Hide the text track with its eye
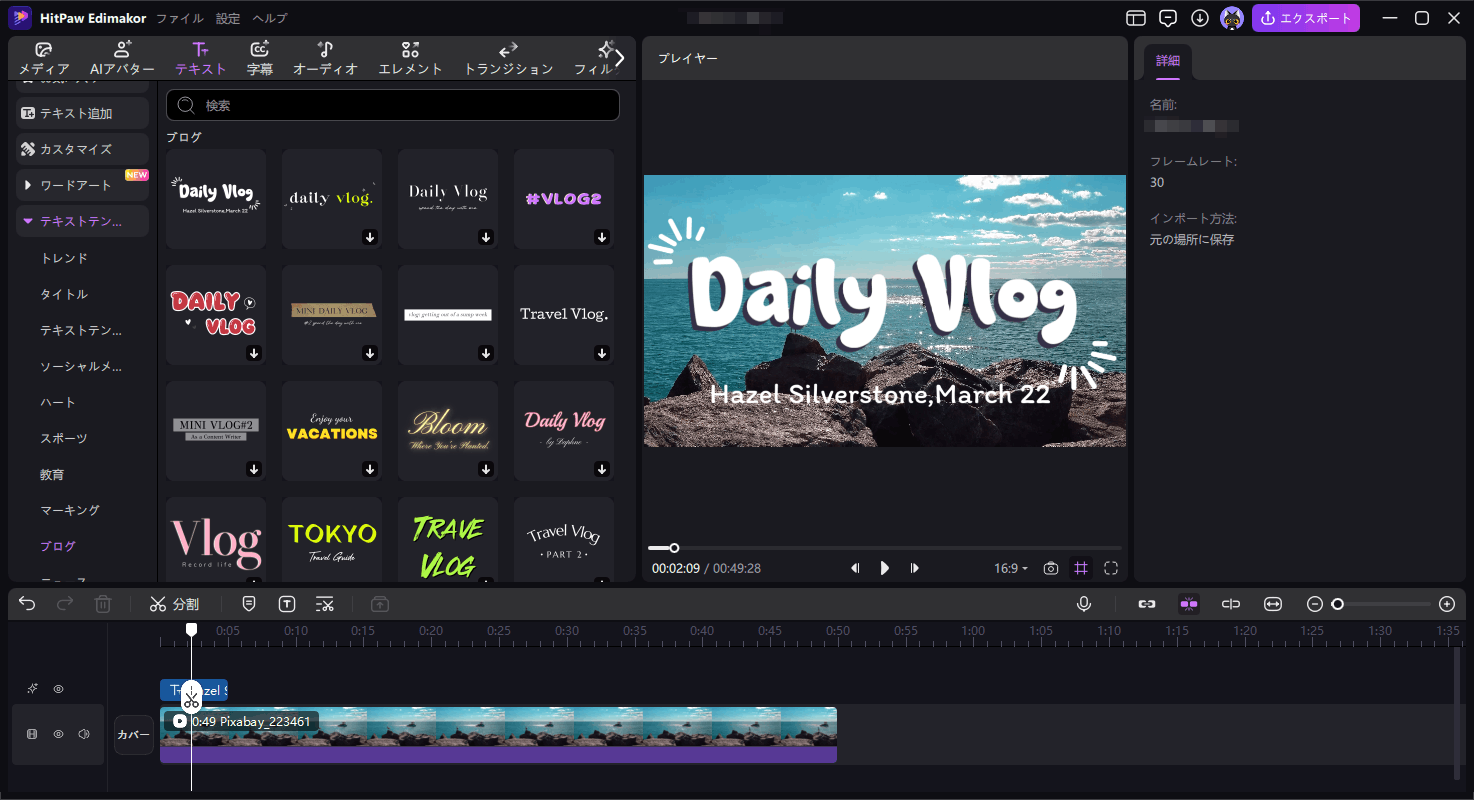1474x800 pixels. click(x=58, y=689)
